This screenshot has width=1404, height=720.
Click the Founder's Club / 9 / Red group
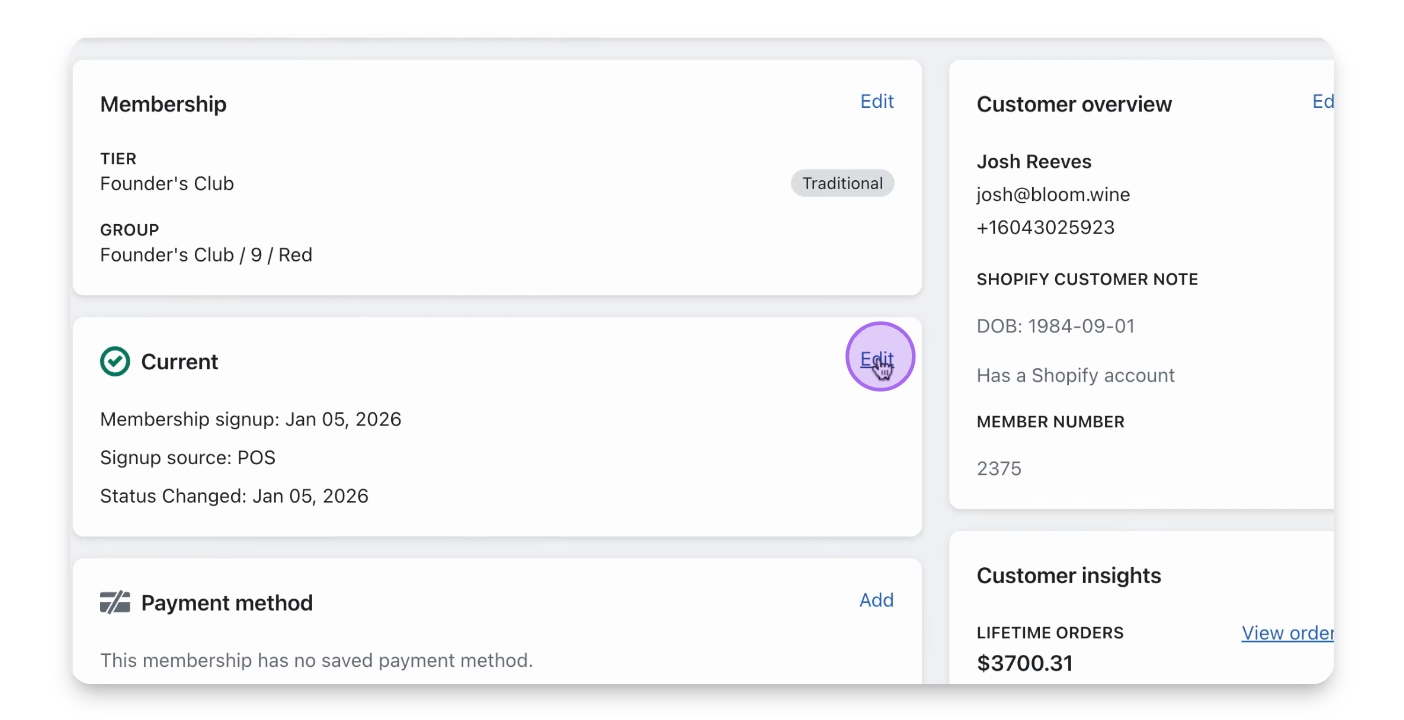pyautogui.click(x=206, y=255)
